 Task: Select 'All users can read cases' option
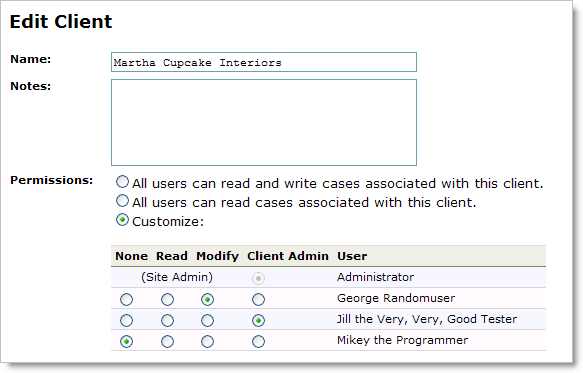pyautogui.click(x=122, y=201)
